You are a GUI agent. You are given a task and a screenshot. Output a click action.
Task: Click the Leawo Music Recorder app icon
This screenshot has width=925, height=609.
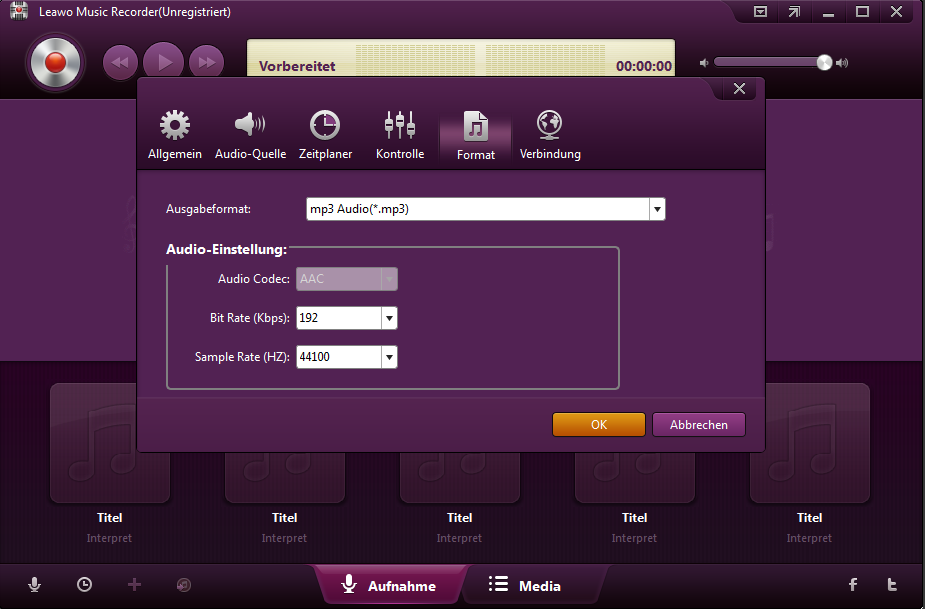19,11
